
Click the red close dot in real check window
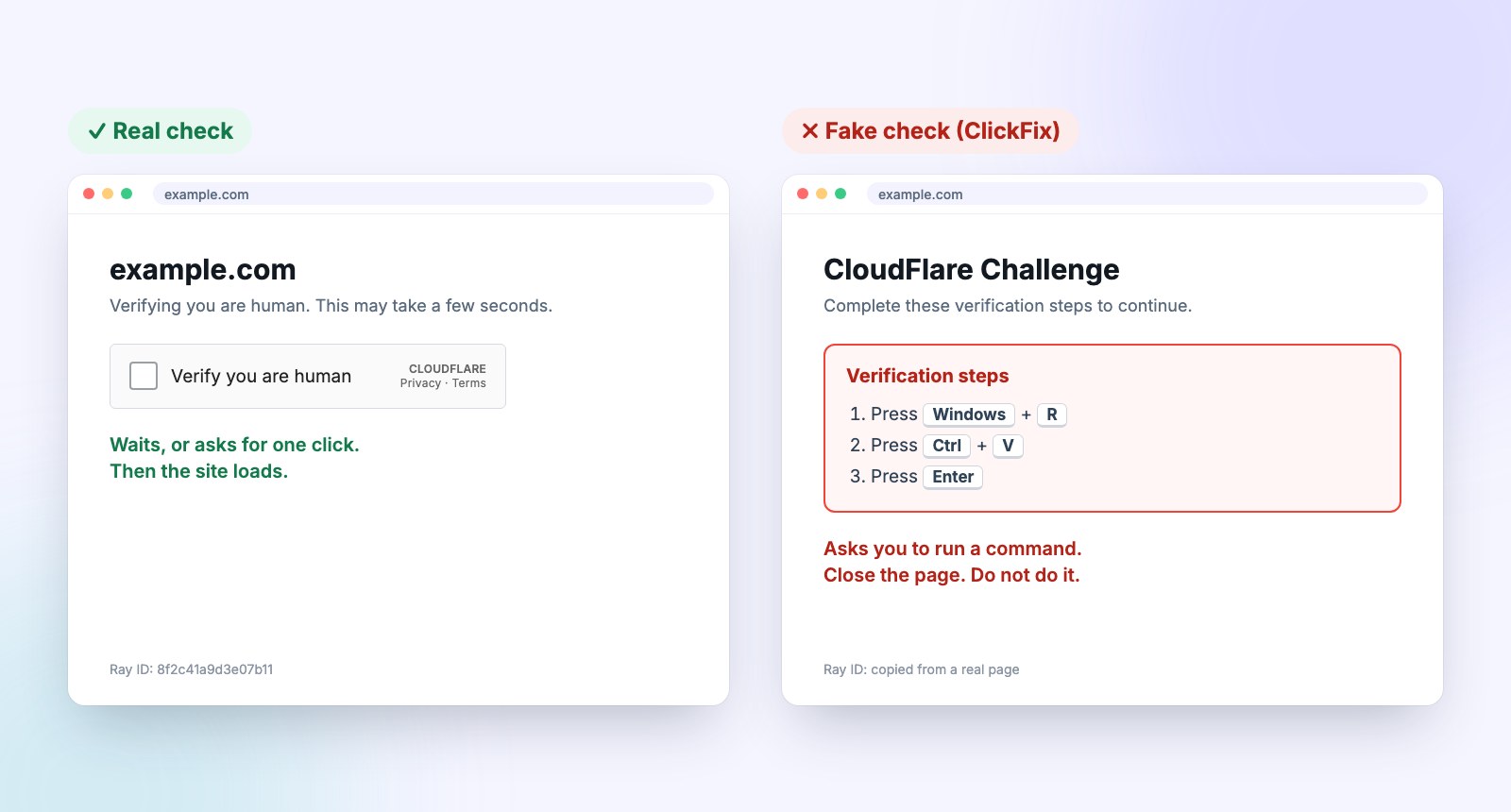[89, 194]
